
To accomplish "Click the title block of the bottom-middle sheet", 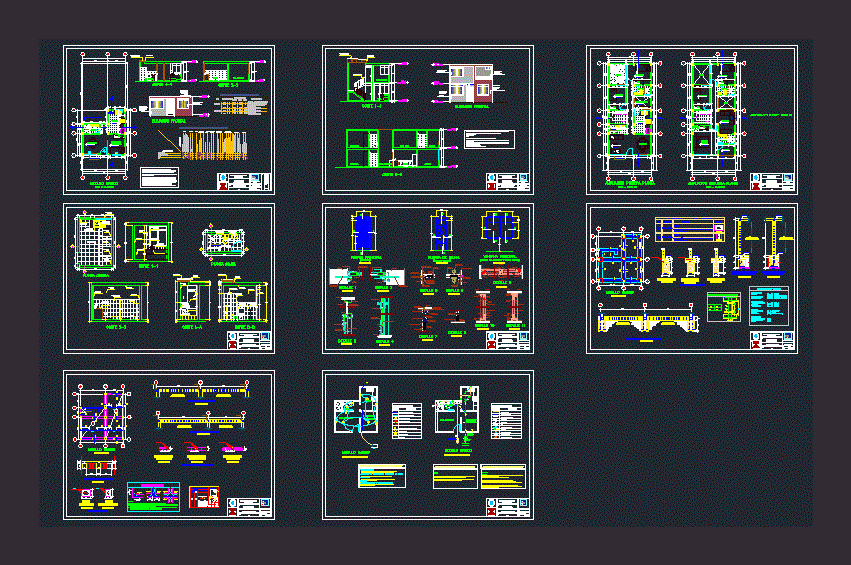I will (506, 507).
